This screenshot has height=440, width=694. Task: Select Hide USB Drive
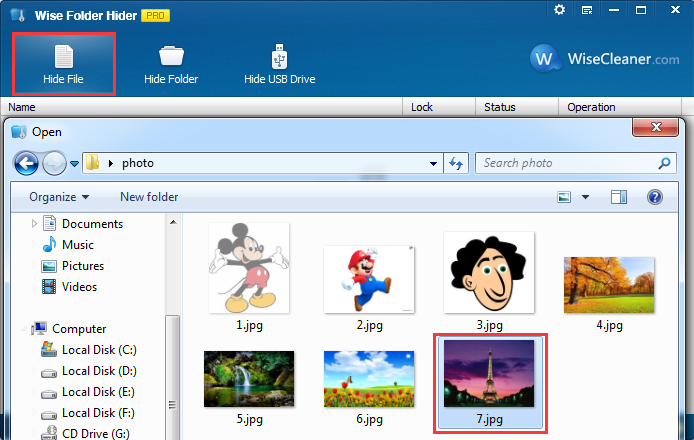point(279,65)
